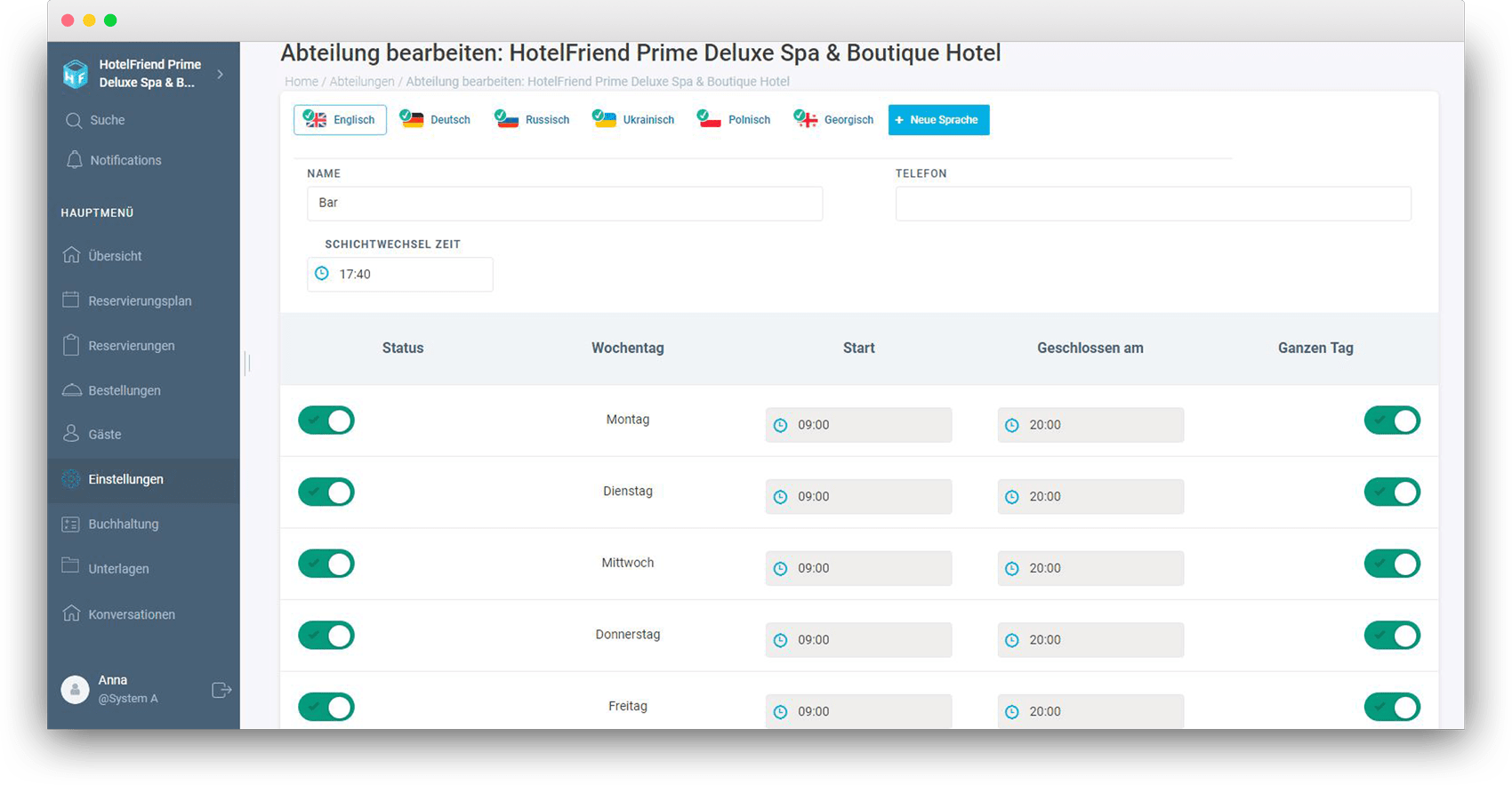Open Gäste person icon
The image size is (1512, 785).
click(x=71, y=434)
